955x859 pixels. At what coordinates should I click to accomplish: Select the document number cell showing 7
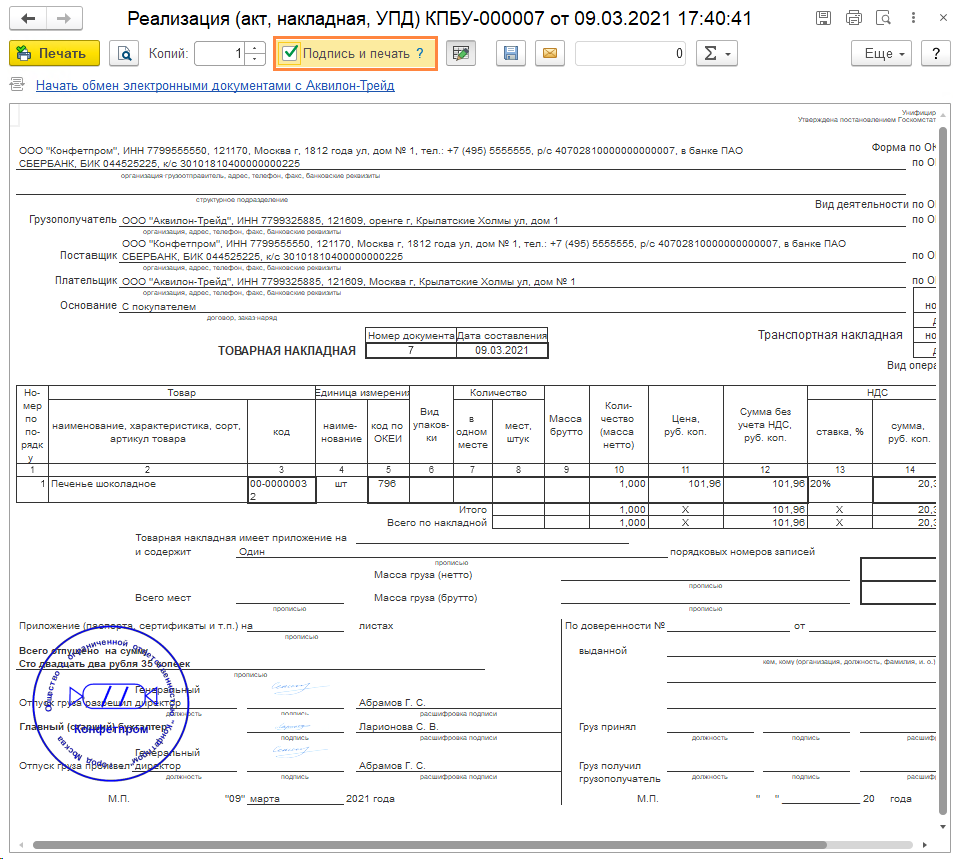pyautogui.click(x=411, y=350)
